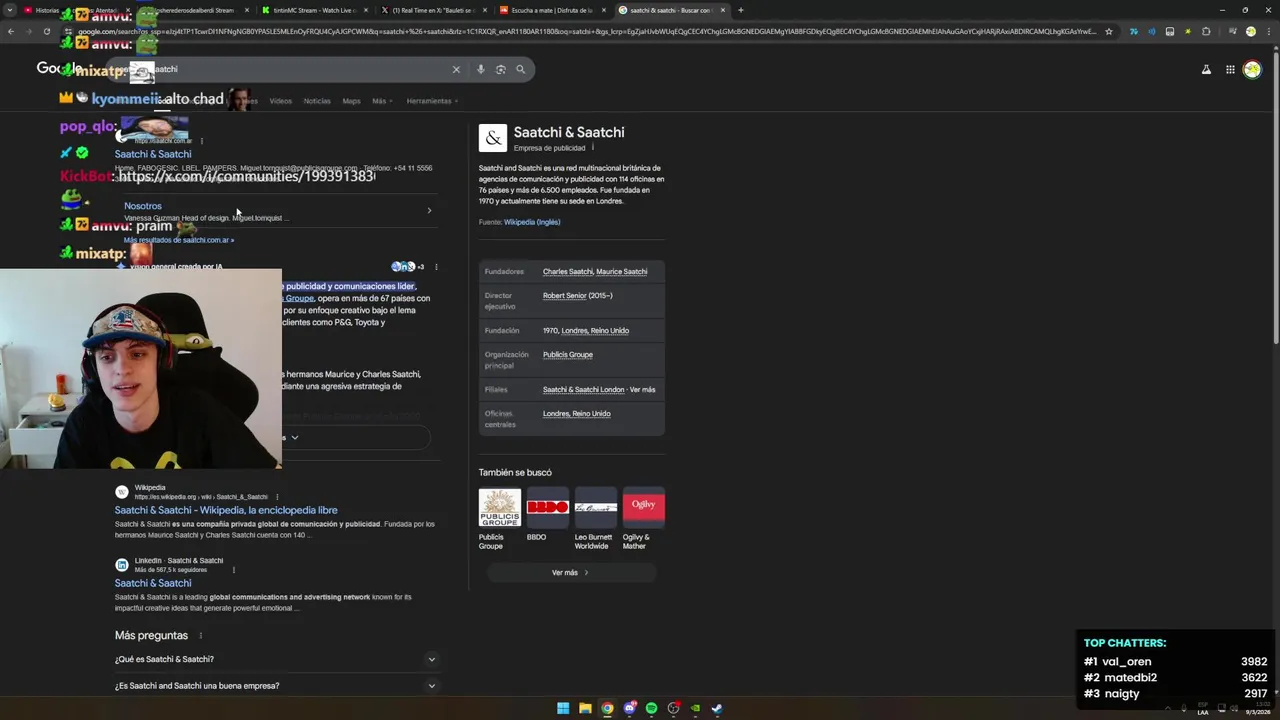The image size is (1280, 720).
Task: Open the Google apps grid
Action: 1230,69
